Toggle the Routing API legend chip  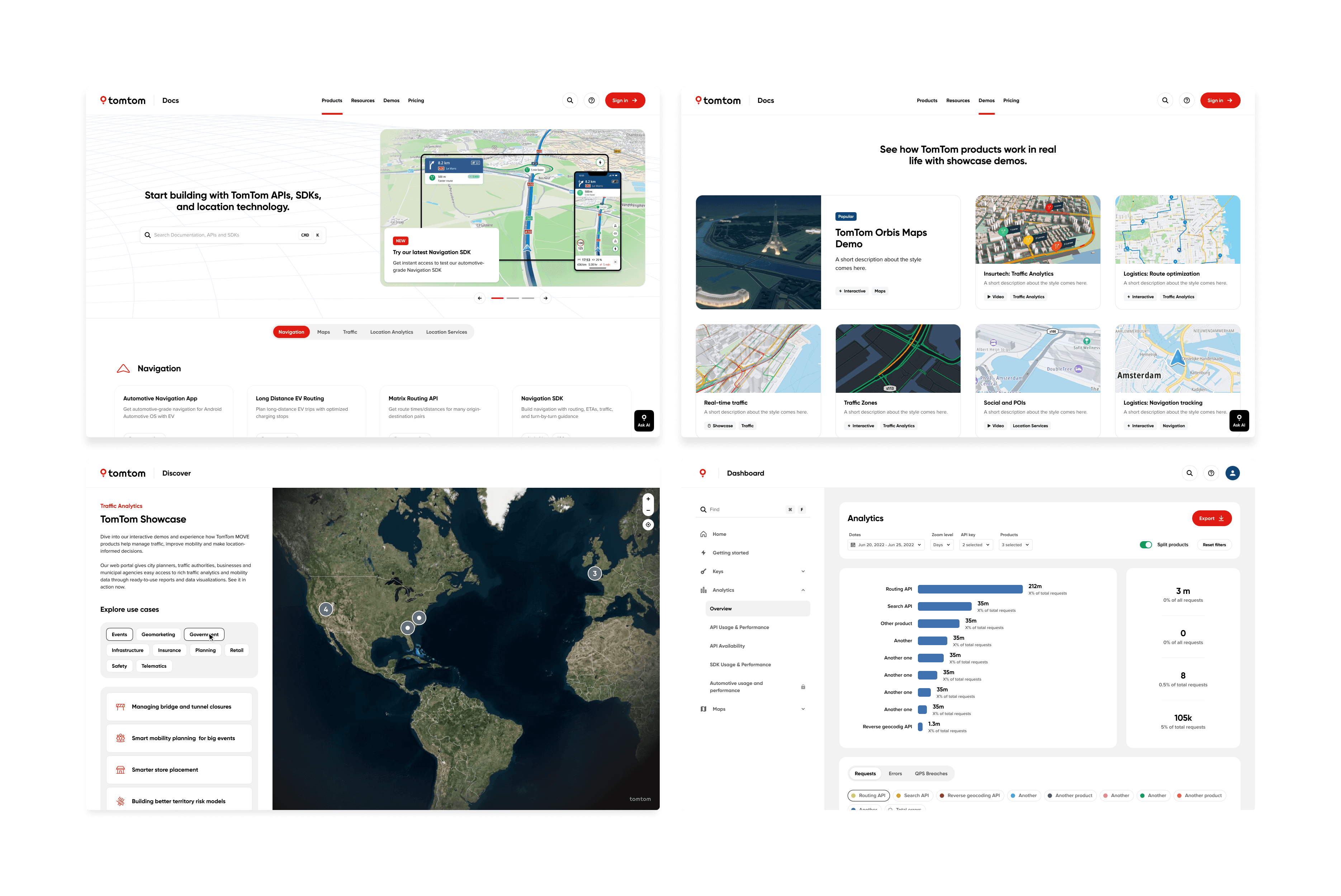(868, 795)
